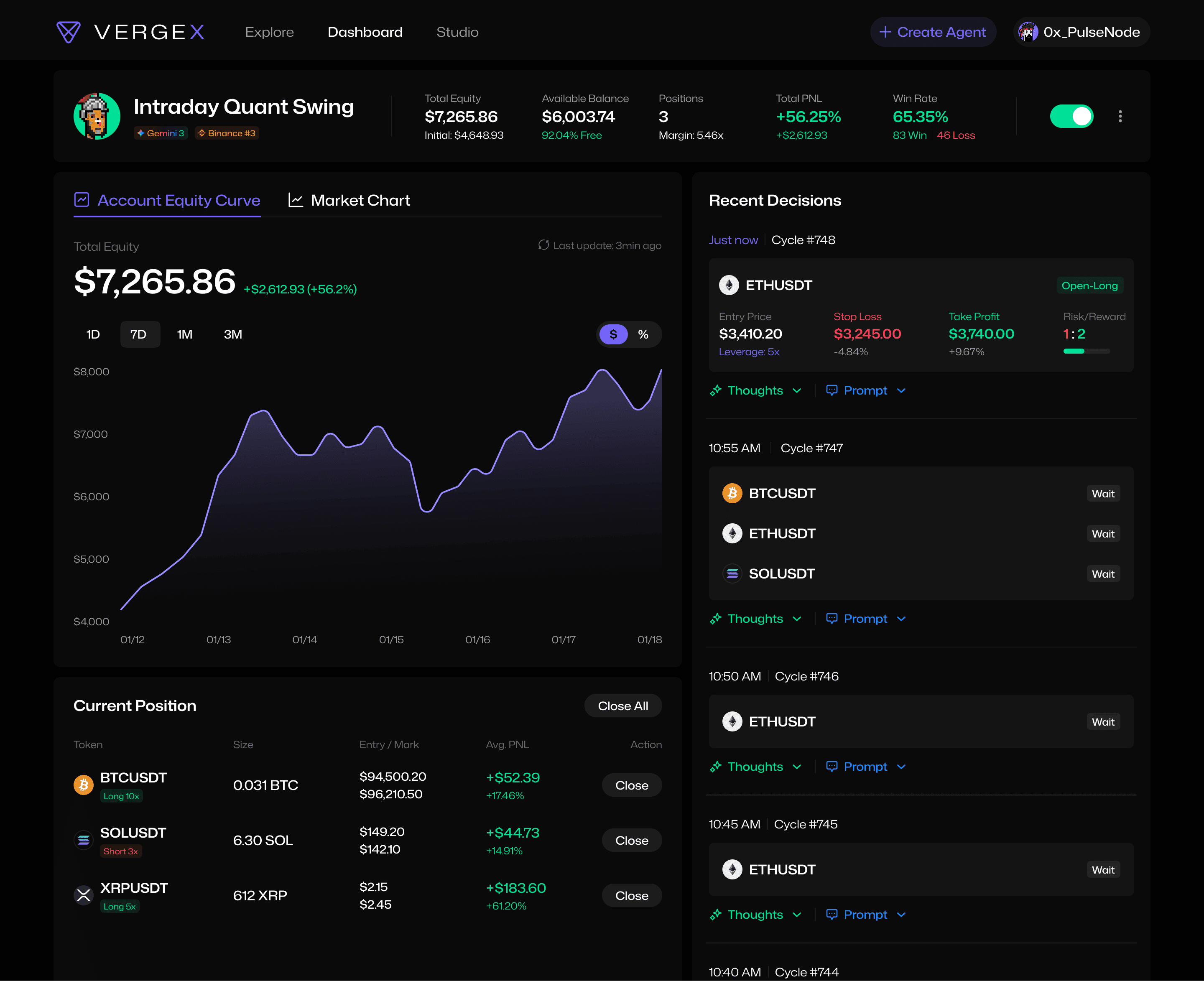The image size is (1204, 981).
Task: Click the Long 10x tag under BTCUSDT
Action: [122, 796]
